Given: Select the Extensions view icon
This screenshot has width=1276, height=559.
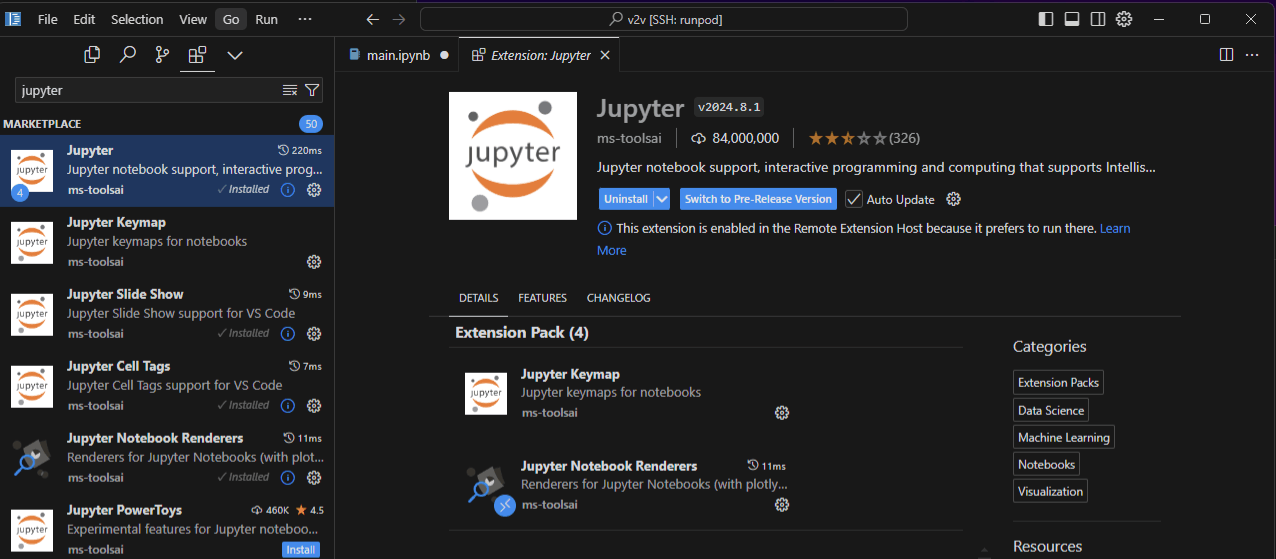Looking at the screenshot, I should click(197, 55).
